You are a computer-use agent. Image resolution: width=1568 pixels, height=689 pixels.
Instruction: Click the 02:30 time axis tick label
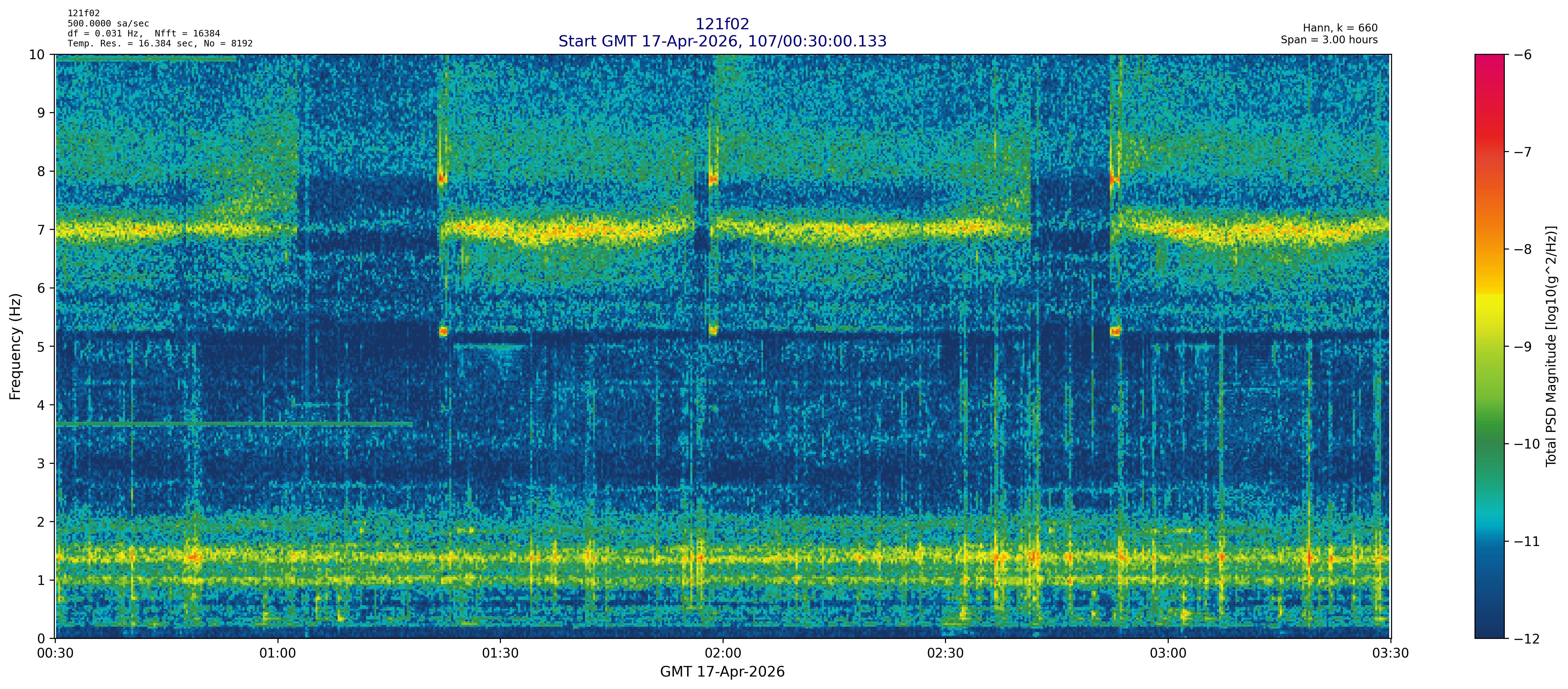coord(945,654)
